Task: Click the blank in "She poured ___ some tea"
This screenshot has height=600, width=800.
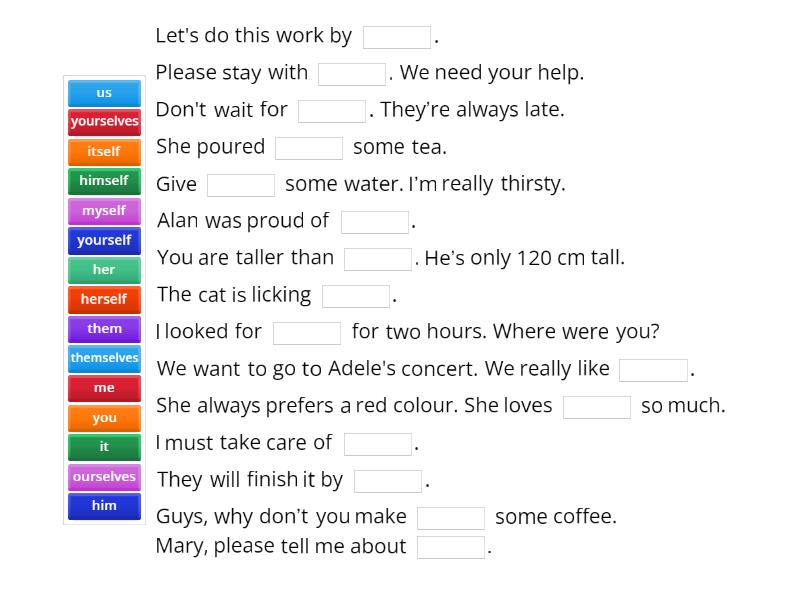Action: (x=309, y=147)
